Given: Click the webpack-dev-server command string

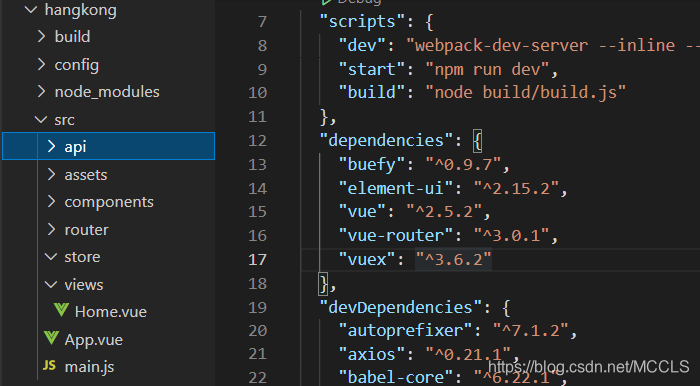Looking at the screenshot, I should [553, 45].
